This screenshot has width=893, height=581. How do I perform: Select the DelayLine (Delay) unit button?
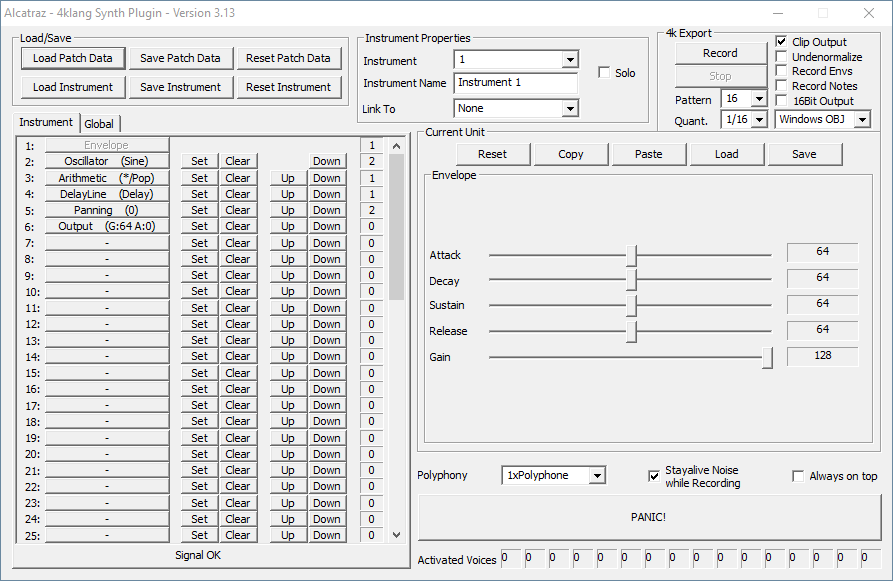point(106,194)
